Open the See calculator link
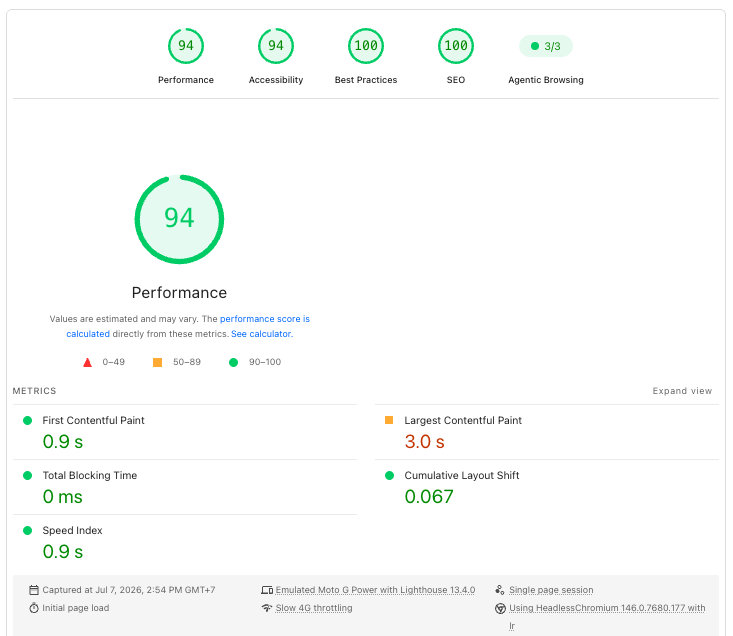Image resolution: width=733 pixels, height=636 pixels. (262, 334)
